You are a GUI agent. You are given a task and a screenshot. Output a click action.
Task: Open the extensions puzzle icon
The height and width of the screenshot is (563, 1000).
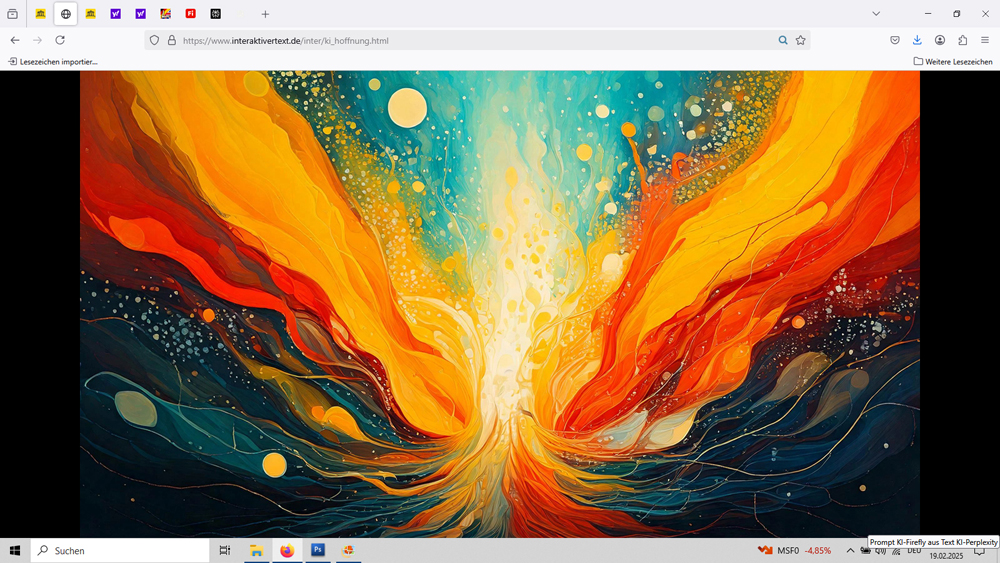[962, 40]
